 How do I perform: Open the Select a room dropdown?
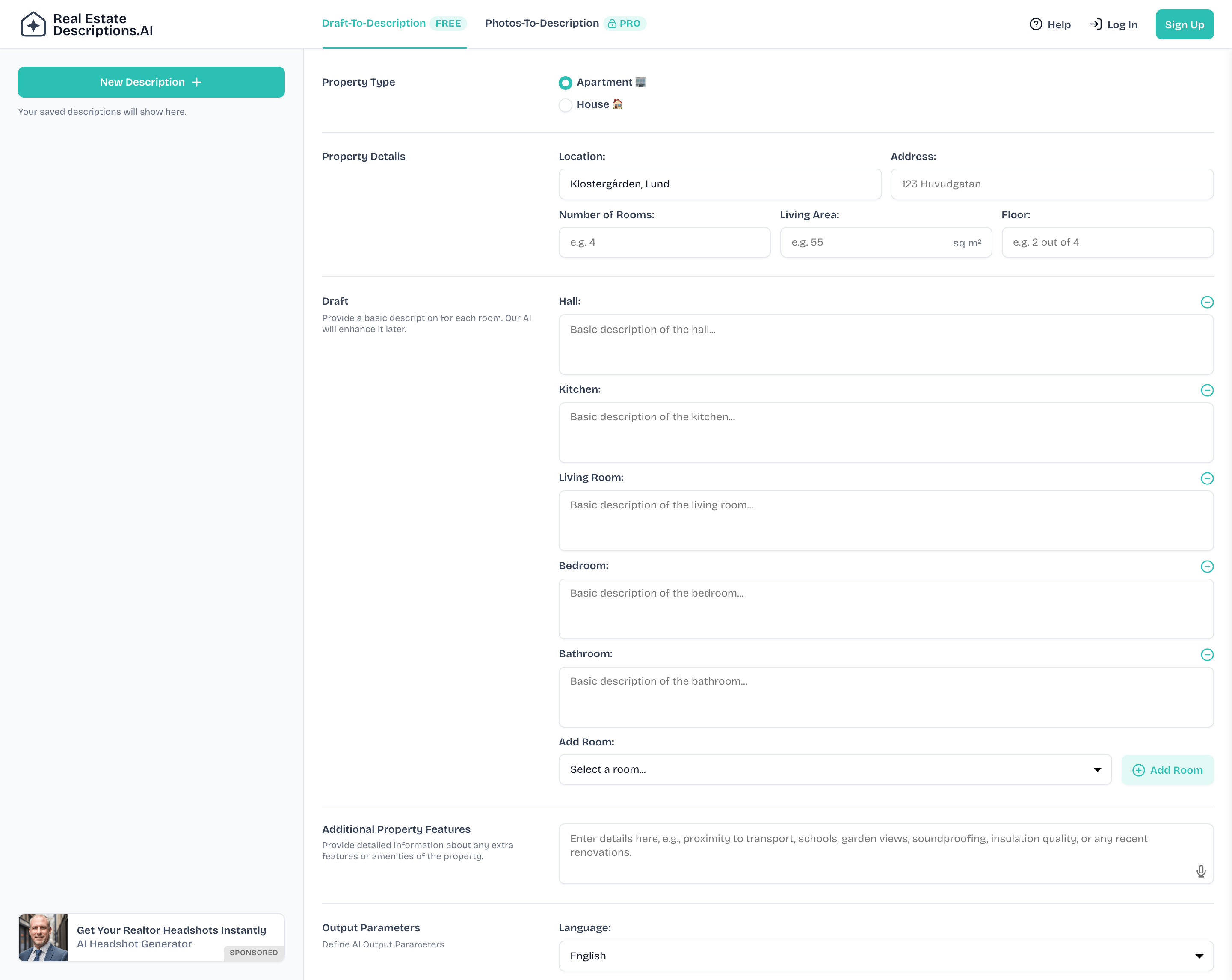point(834,769)
